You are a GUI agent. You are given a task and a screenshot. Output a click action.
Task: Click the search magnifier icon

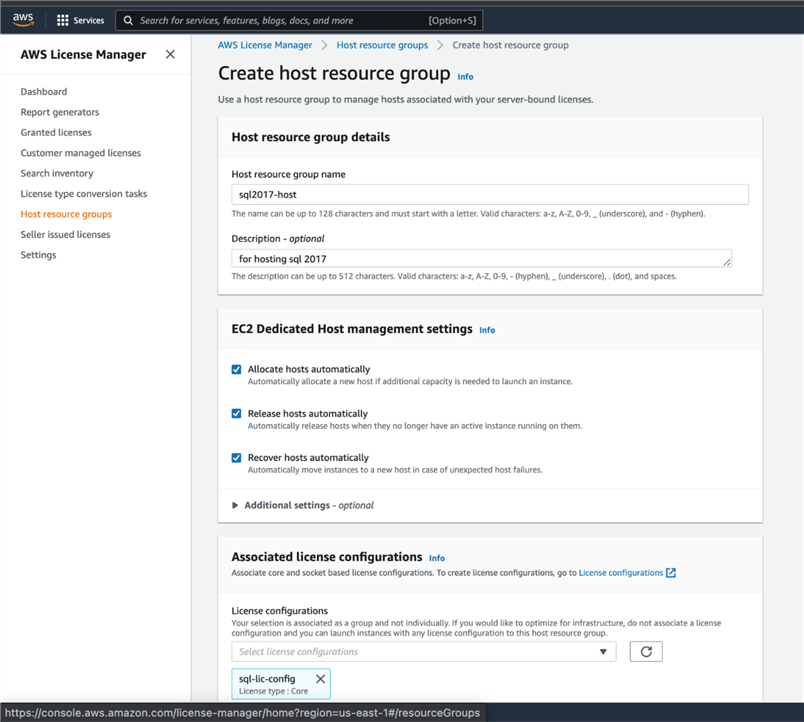click(128, 20)
